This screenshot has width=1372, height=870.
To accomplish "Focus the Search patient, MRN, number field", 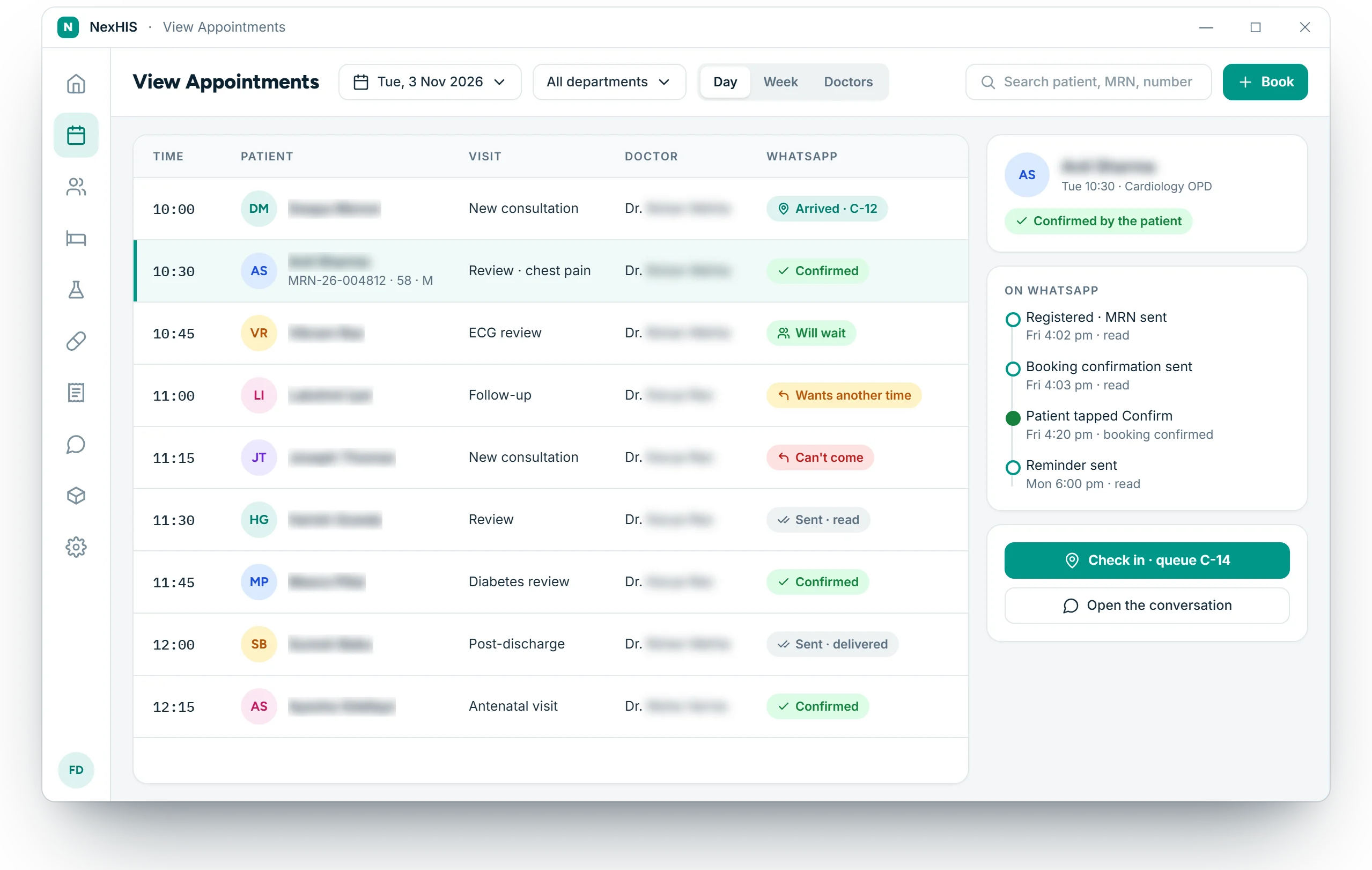I will pyautogui.click(x=1088, y=82).
